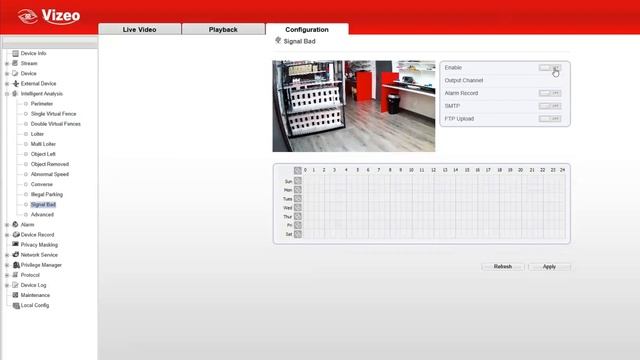Click the Apply button

[x=549, y=267]
